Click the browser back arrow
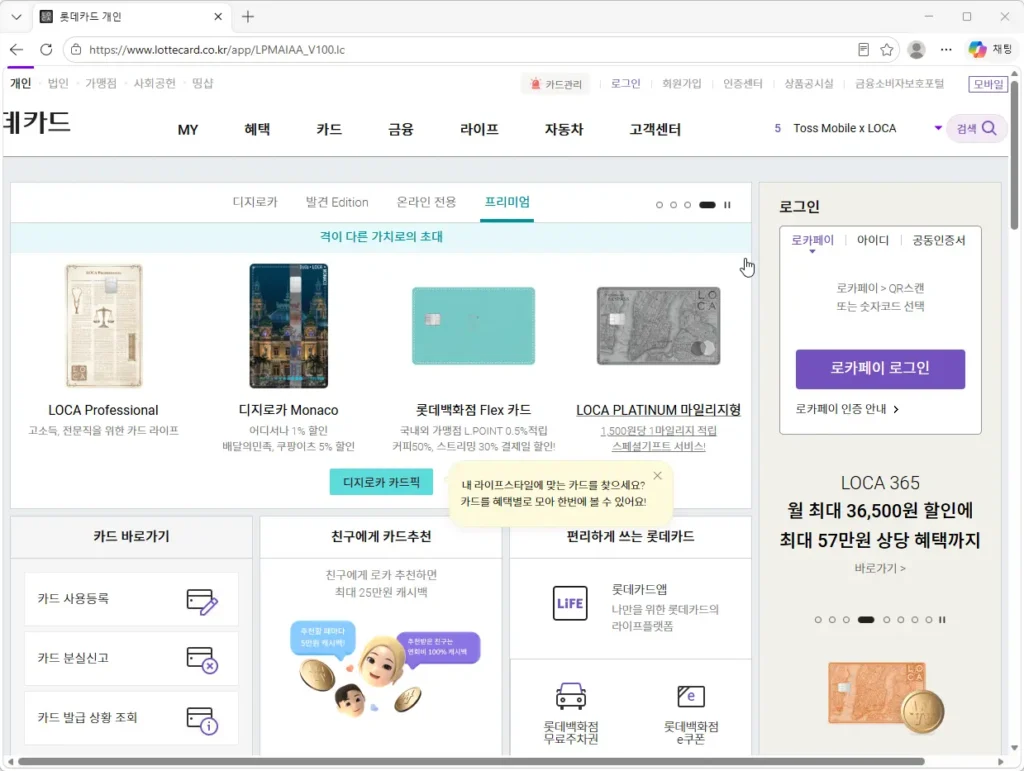Viewport: 1024px width, 771px height. tap(16, 50)
